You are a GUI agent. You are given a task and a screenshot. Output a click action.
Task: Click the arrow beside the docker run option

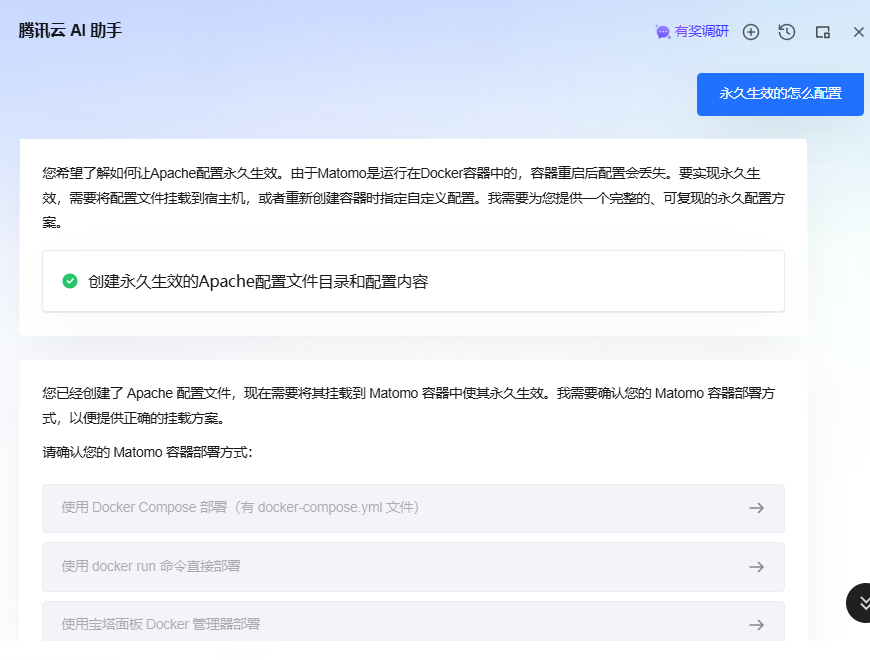[757, 567]
